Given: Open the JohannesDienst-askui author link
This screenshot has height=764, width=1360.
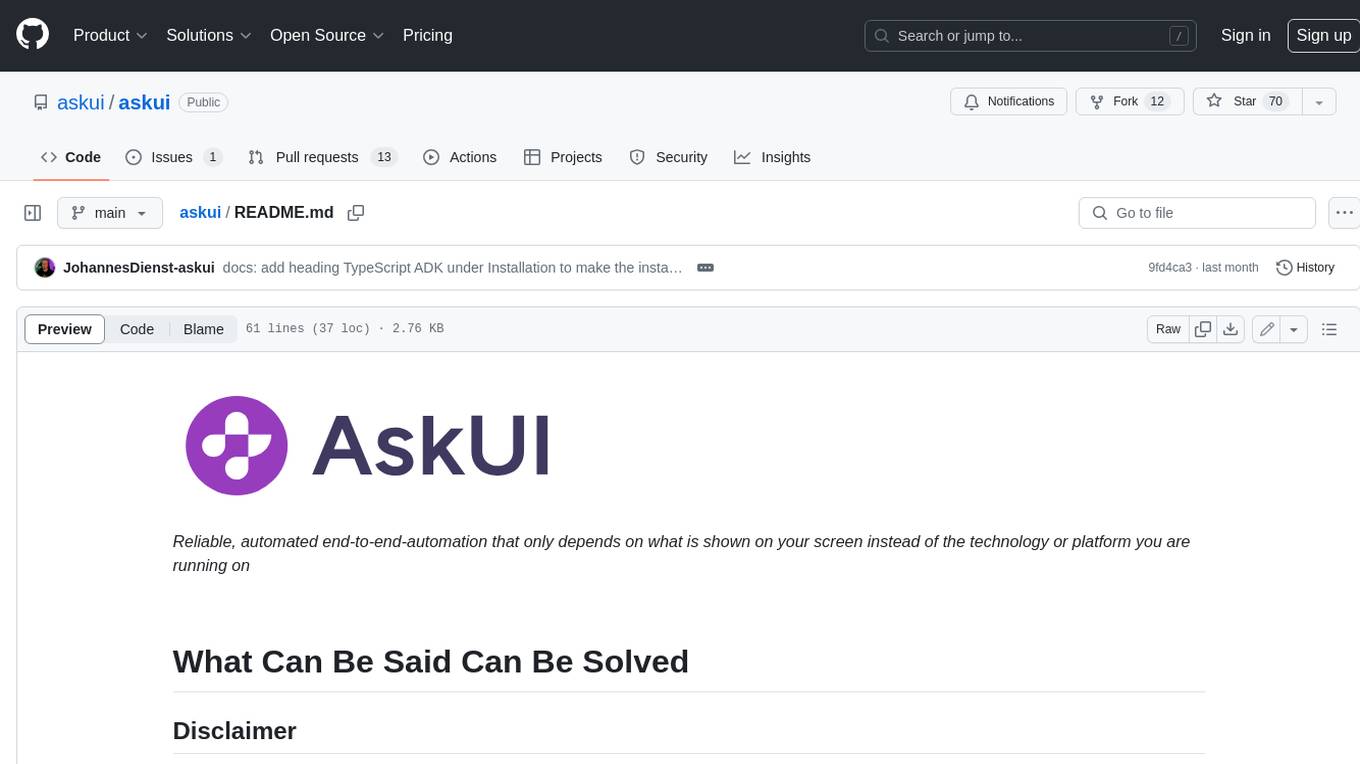Looking at the screenshot, I should point(138,268).
